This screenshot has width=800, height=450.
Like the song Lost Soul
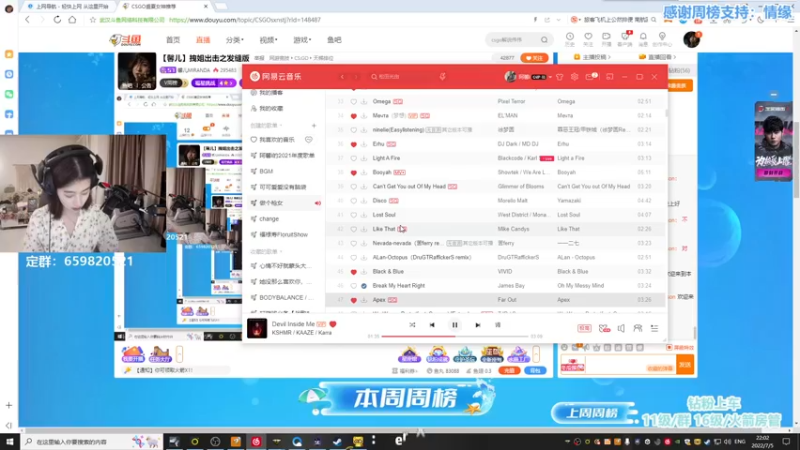click(354, 215)
